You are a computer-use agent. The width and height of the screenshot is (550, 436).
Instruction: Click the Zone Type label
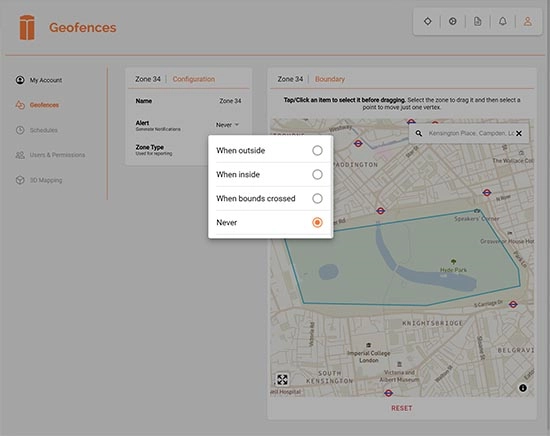(150, 147)
